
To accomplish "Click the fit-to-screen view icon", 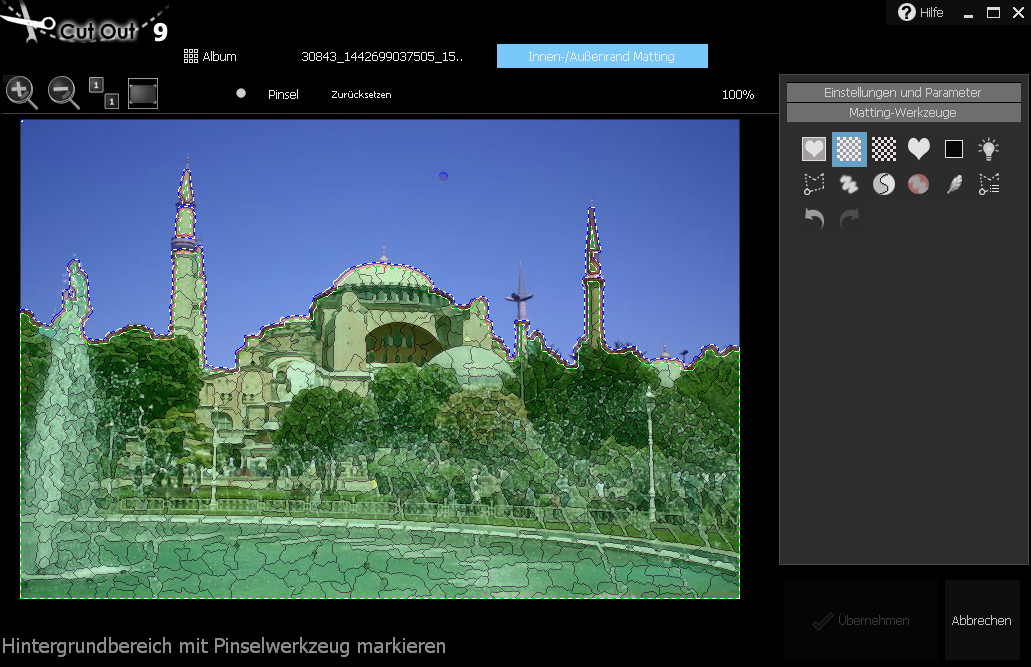I will 143,93.
